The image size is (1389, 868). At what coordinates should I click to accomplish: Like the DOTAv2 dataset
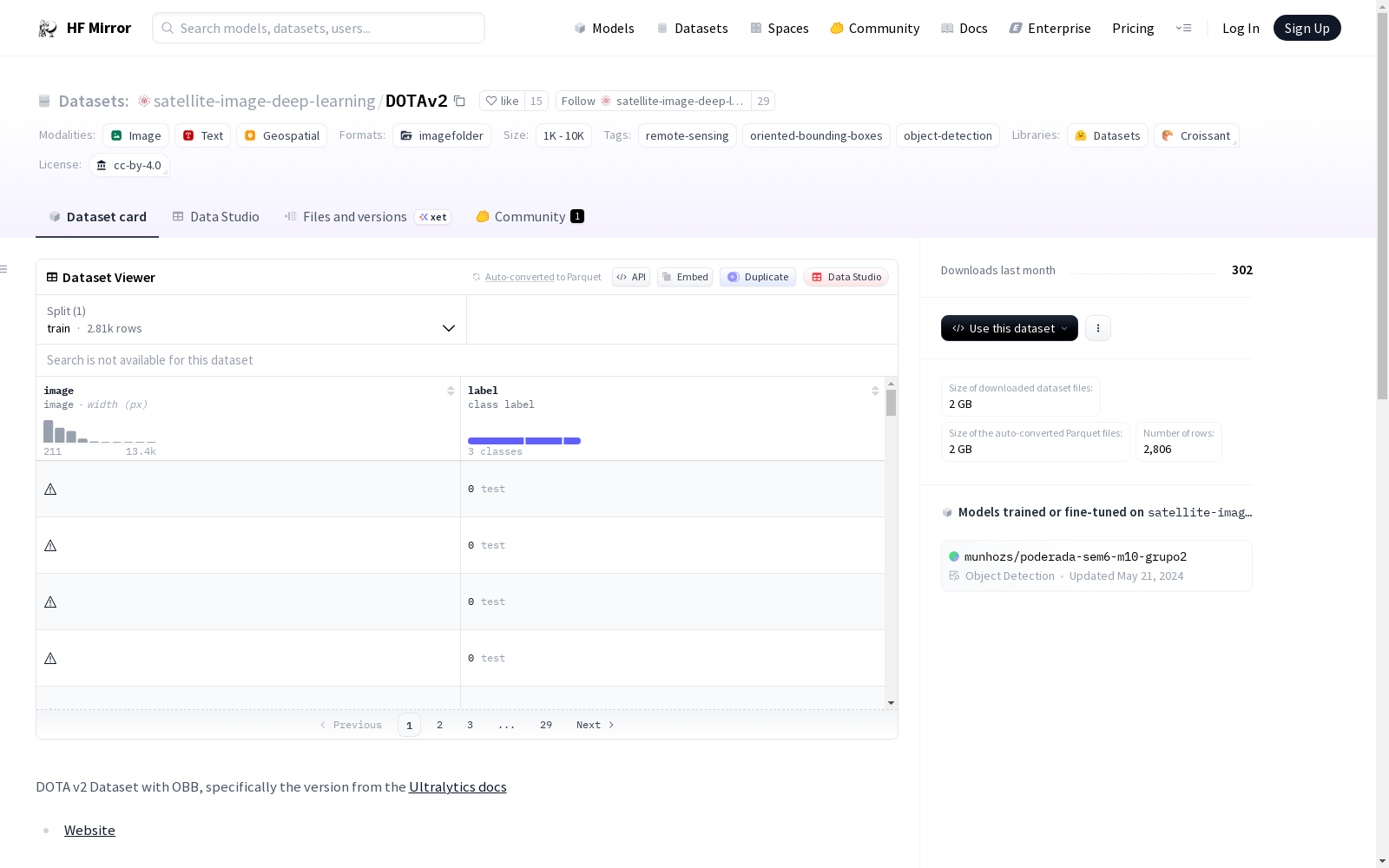503,101
